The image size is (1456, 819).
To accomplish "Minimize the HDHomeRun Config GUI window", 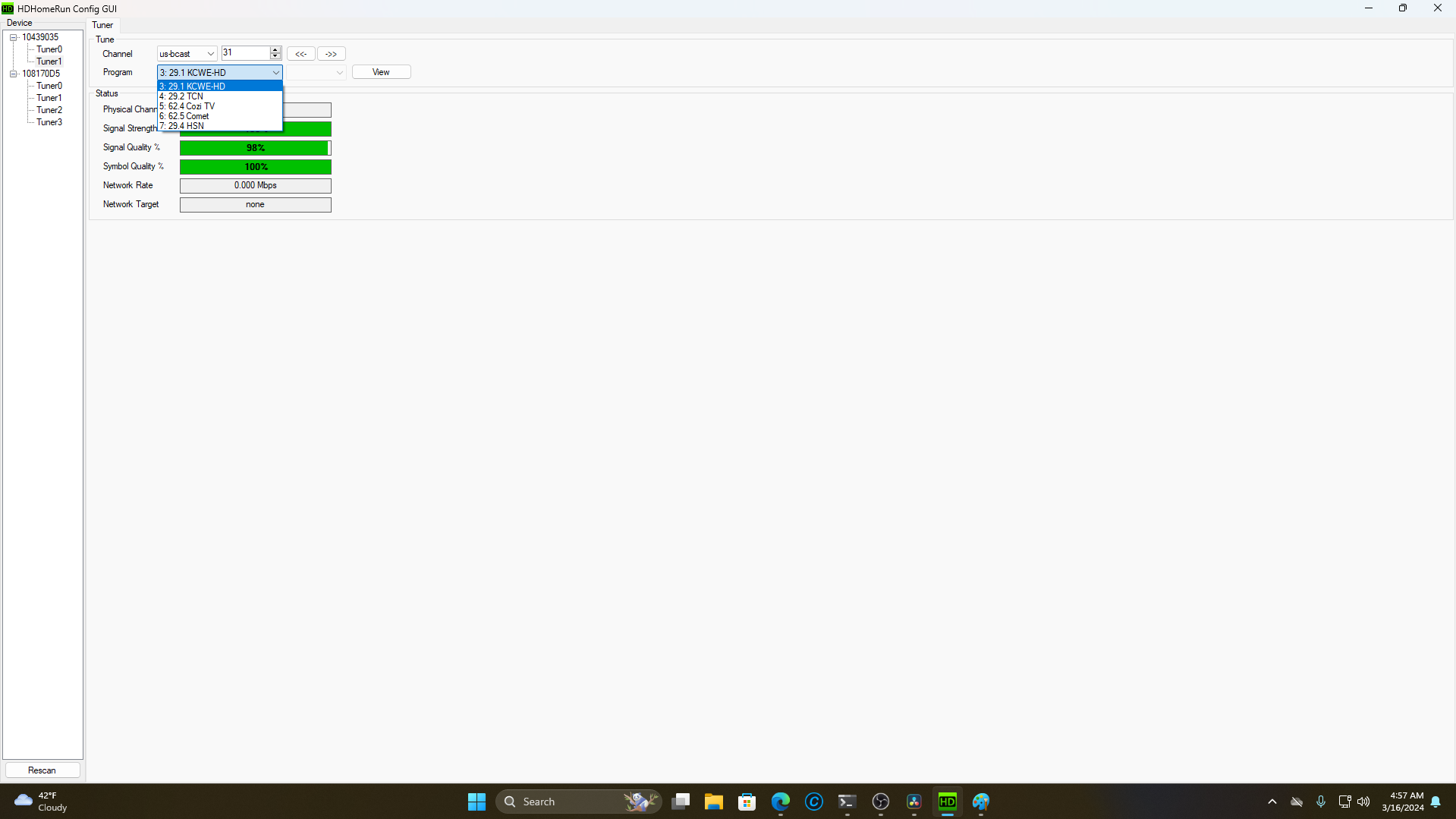I will [x=1369, y=8].
